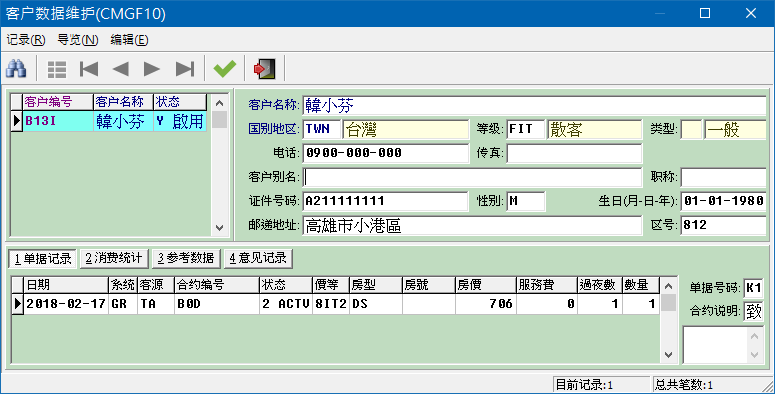The width and height of the screenshot is (775, 394).
Task: Open the 导览(N) menu
Action: [x=78, y=40]
